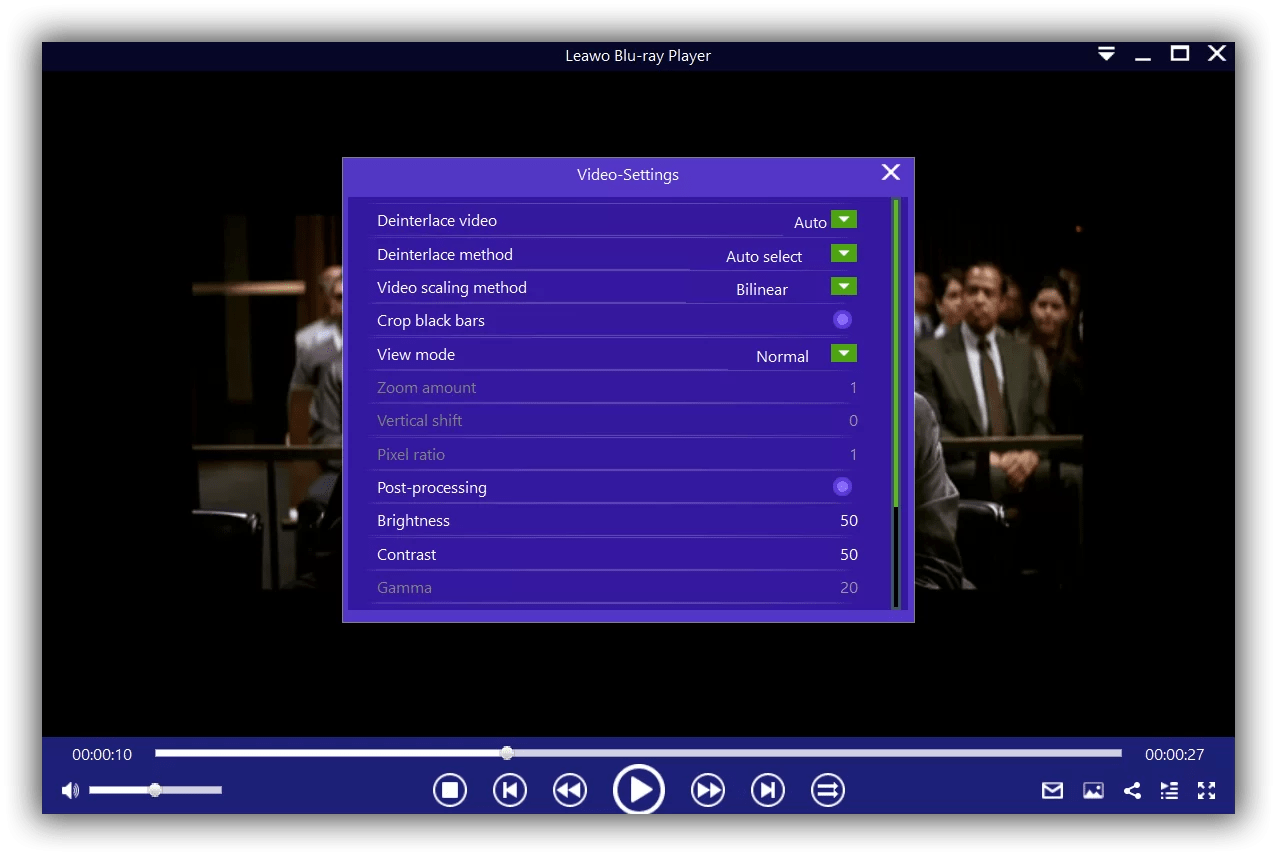
Task: Open the View mode dropdown
Action: (842, 353)
